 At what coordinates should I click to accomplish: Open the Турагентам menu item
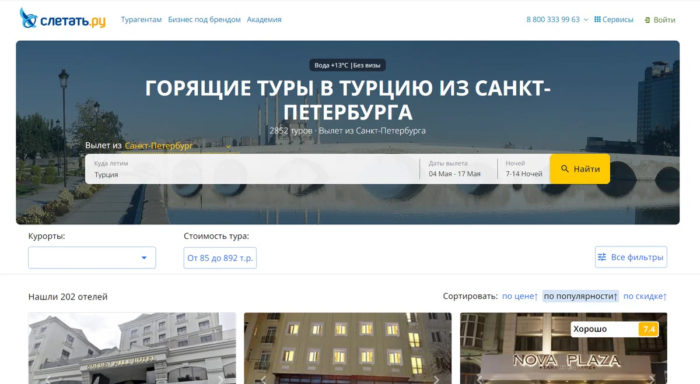coord(141,19)
